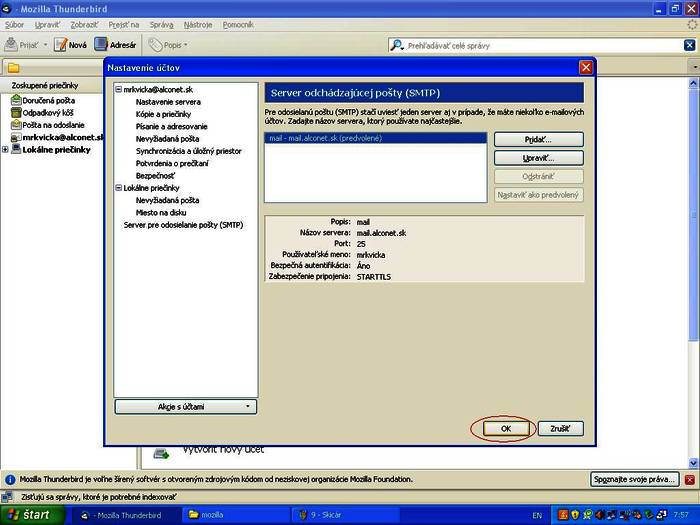
Task: Open the Popis dropdown arrow
Action: 186,45
